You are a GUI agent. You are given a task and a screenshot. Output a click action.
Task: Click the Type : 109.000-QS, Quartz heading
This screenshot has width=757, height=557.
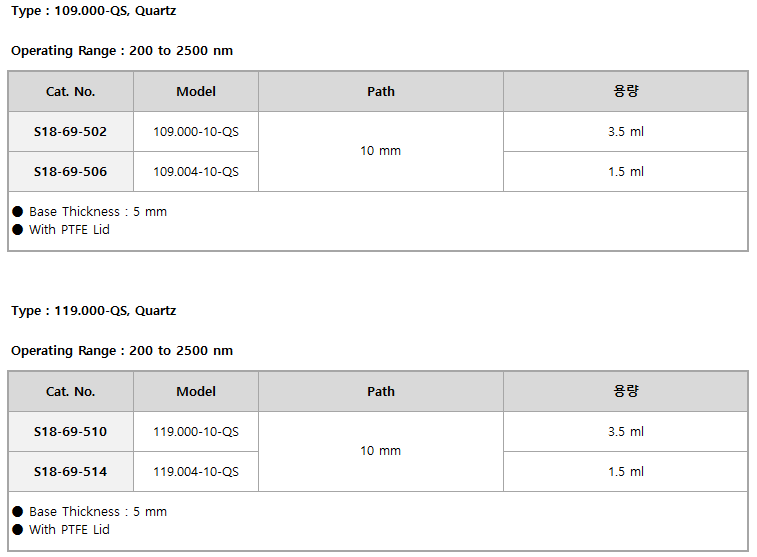pyautogui.click(x=94, y=11)
